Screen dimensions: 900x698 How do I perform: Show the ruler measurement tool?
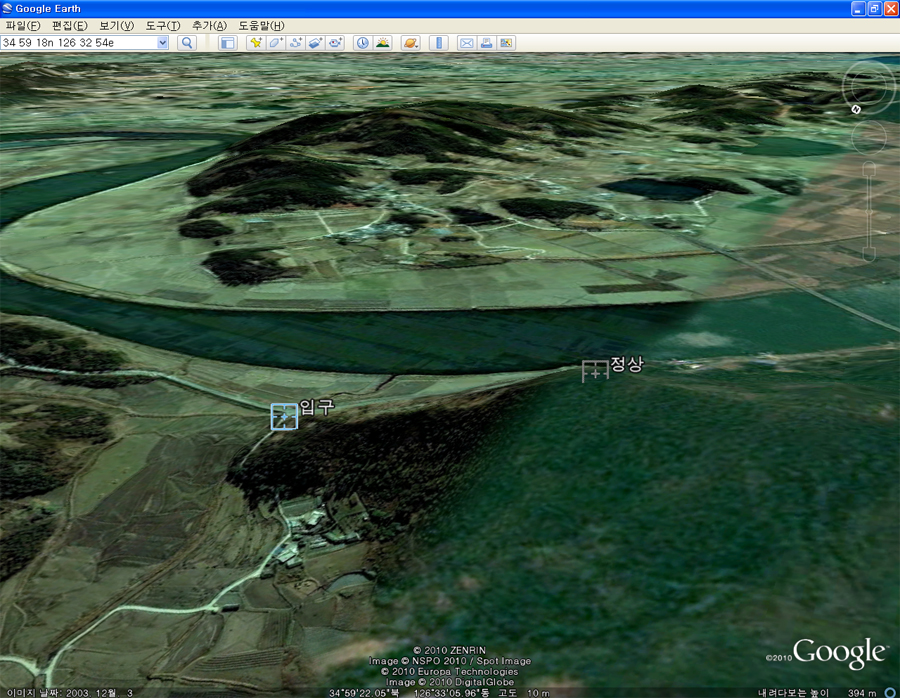point(438,43)
